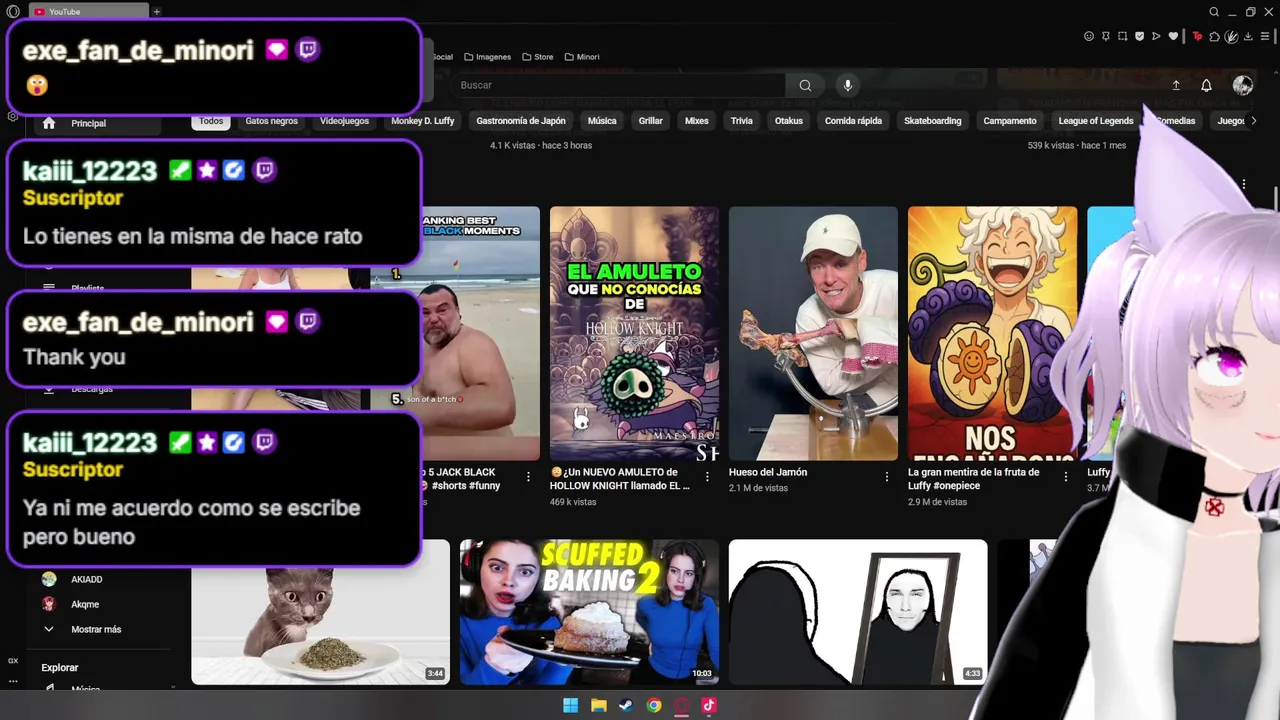Take a snapshot with the capture icon

click(1123, 36)
